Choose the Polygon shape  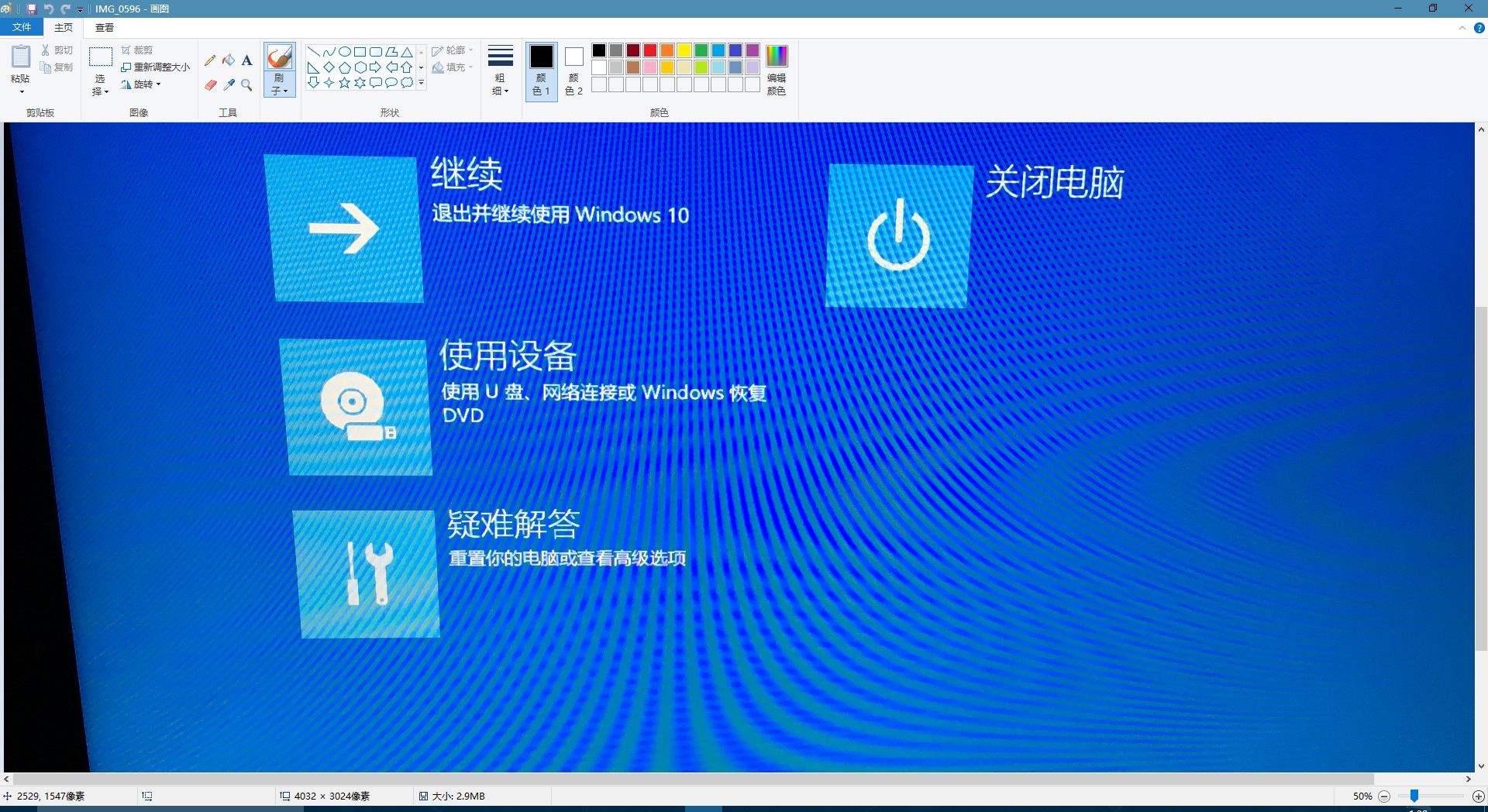pyautogui.click(x=391, y=52)
